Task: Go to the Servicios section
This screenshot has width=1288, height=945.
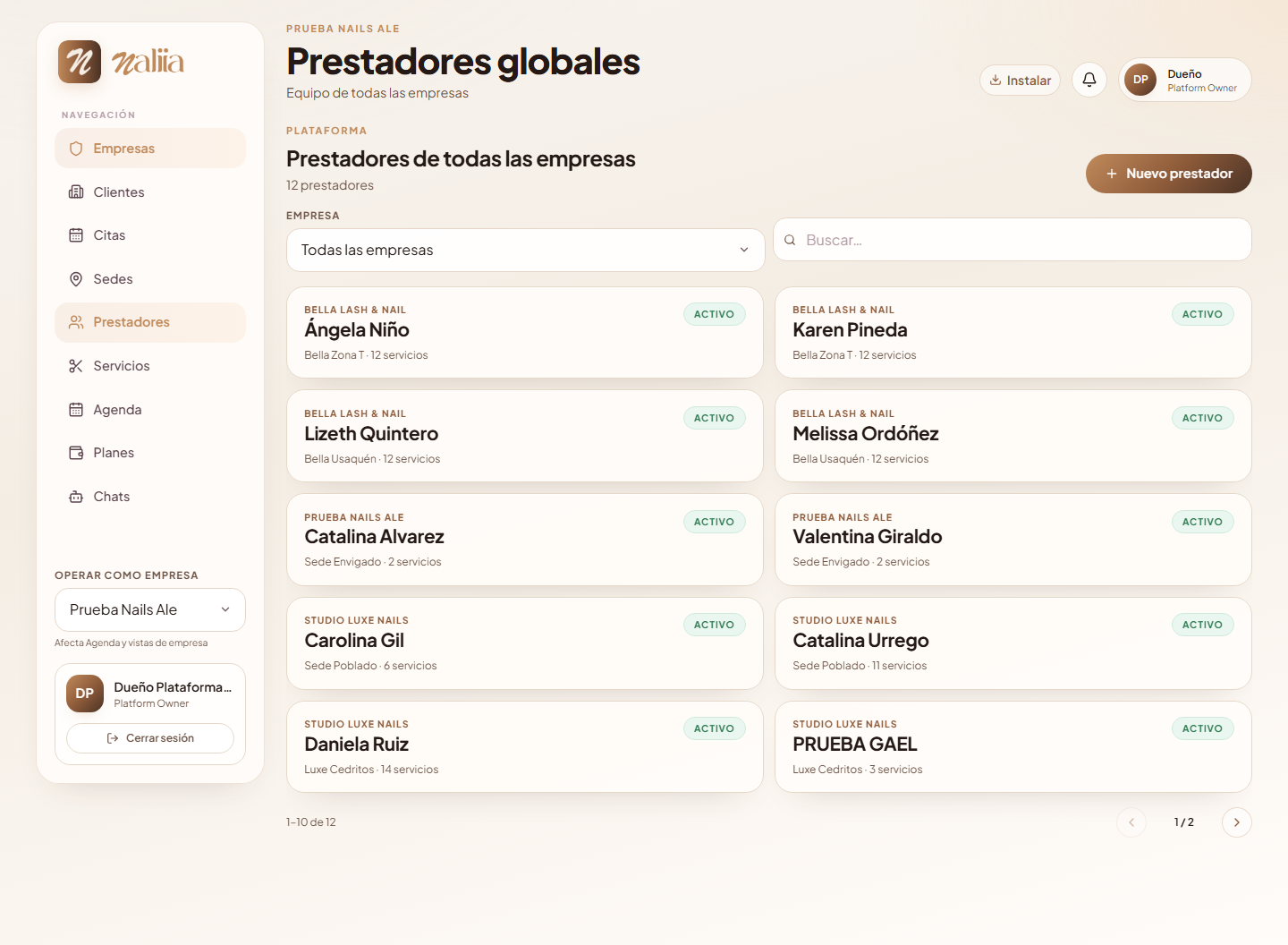Action: 150,366
